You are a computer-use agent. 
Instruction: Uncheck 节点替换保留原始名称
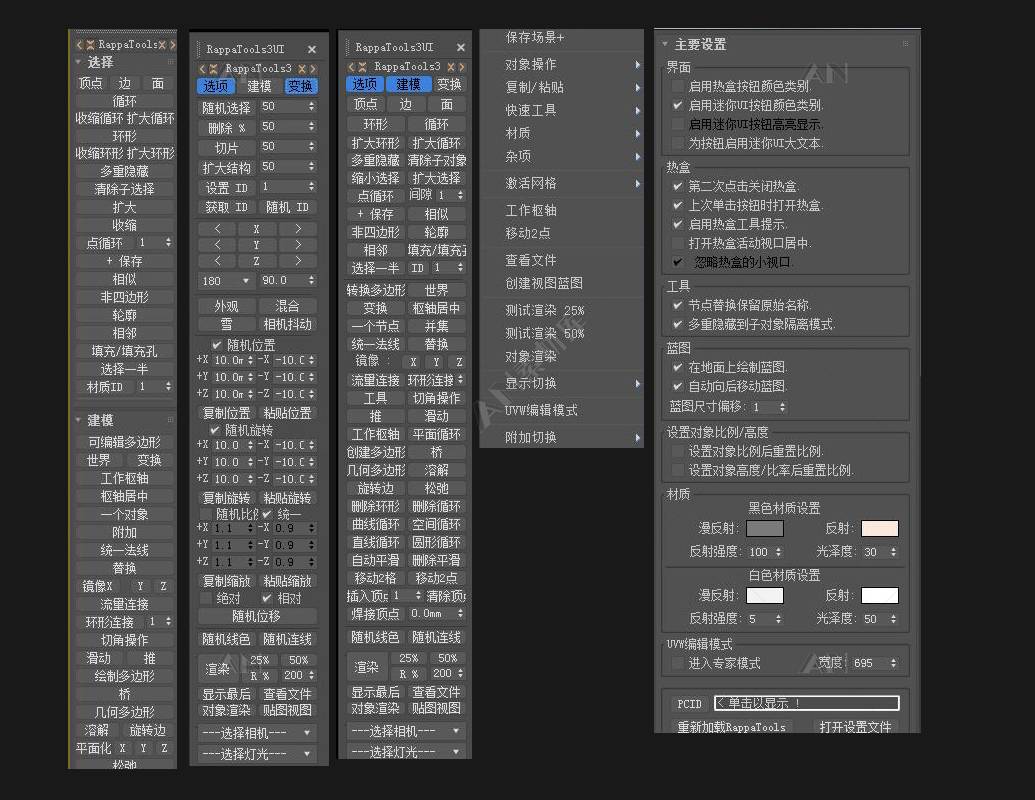point(677,305)
